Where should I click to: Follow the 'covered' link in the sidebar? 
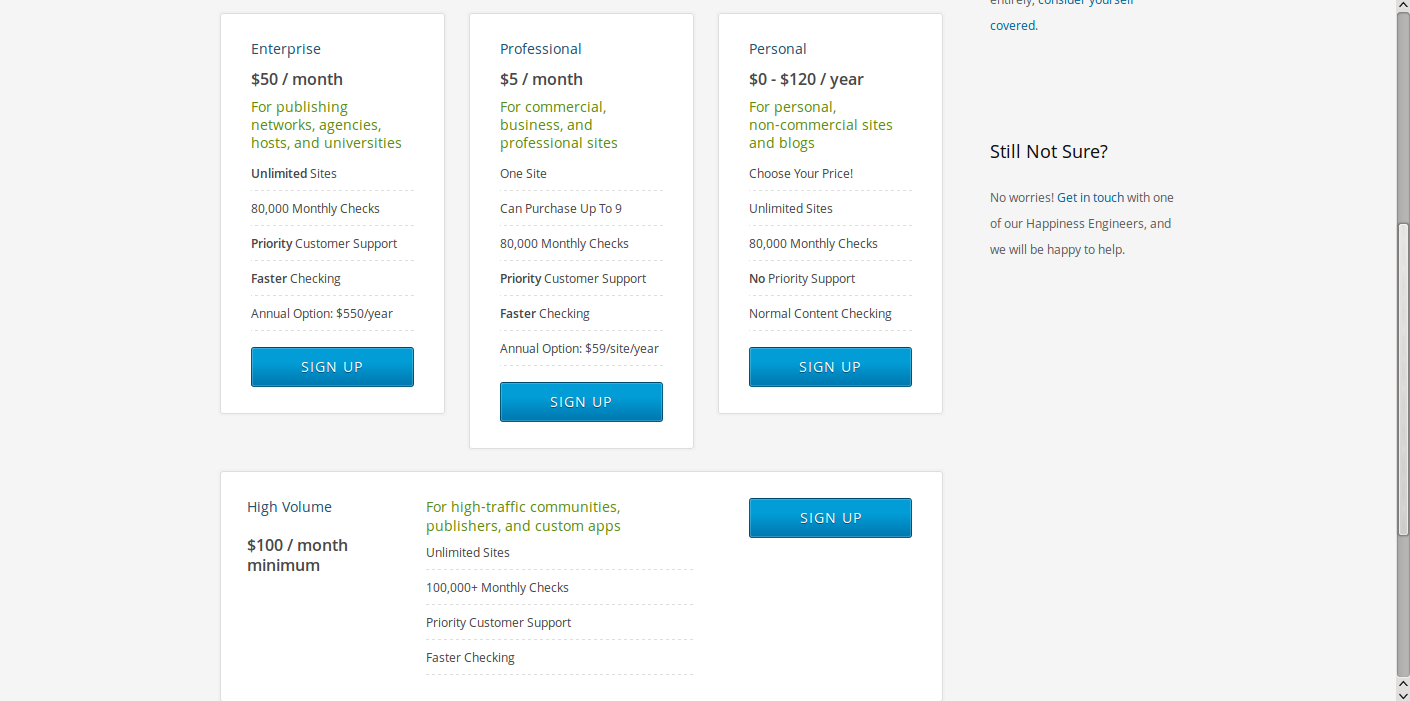pos(1013,26)
